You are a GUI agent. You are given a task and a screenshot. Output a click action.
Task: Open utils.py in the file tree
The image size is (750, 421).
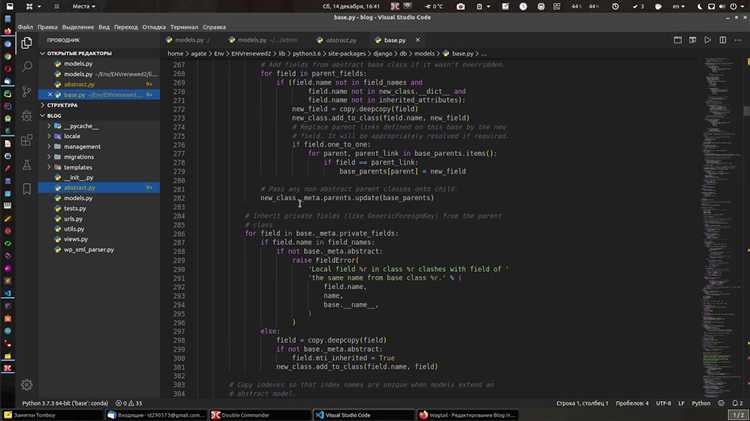click(74, 229)
